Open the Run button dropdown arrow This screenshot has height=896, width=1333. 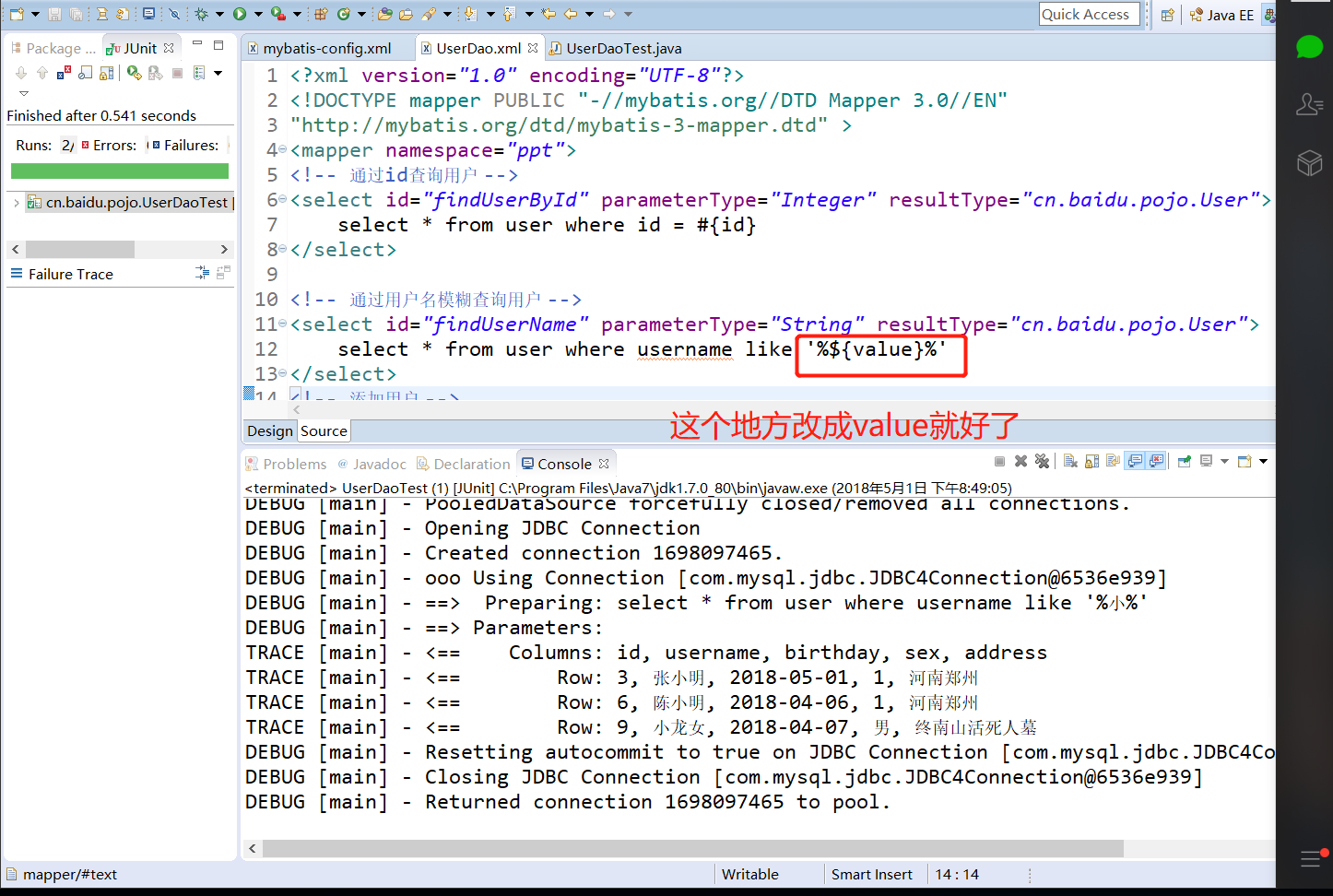point(258,14)
